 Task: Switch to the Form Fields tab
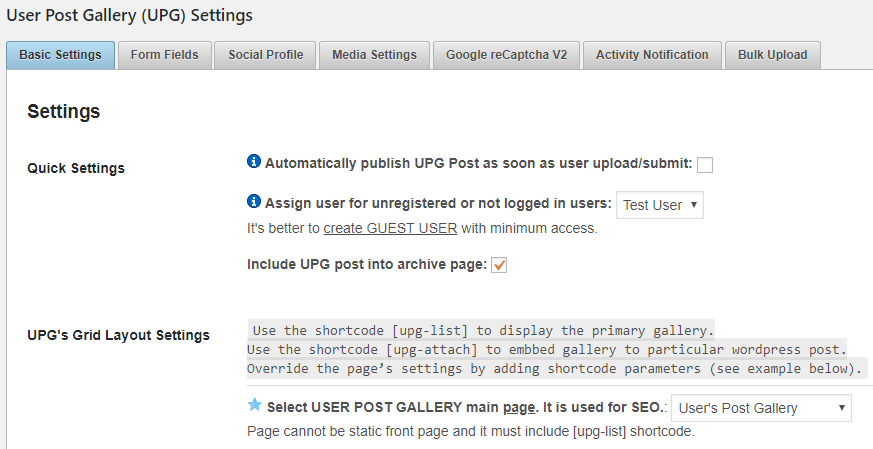(165, 55)
